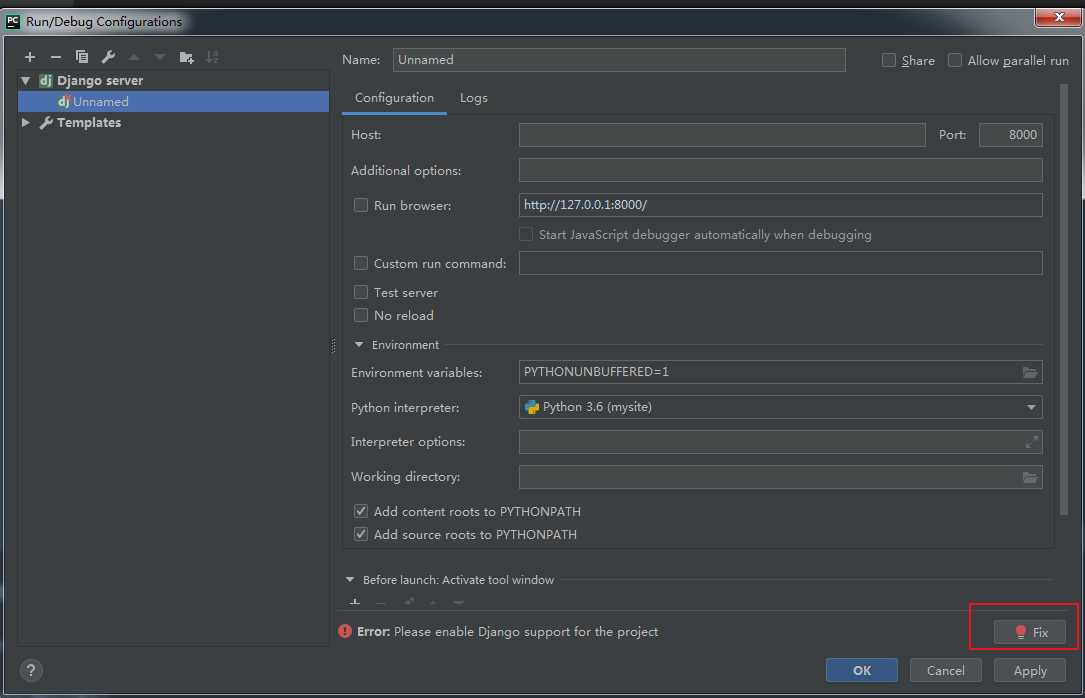Remove the selected configuration with the minus icon
The height and width of the screenshot is (698, 1085).
click(56, 57)
